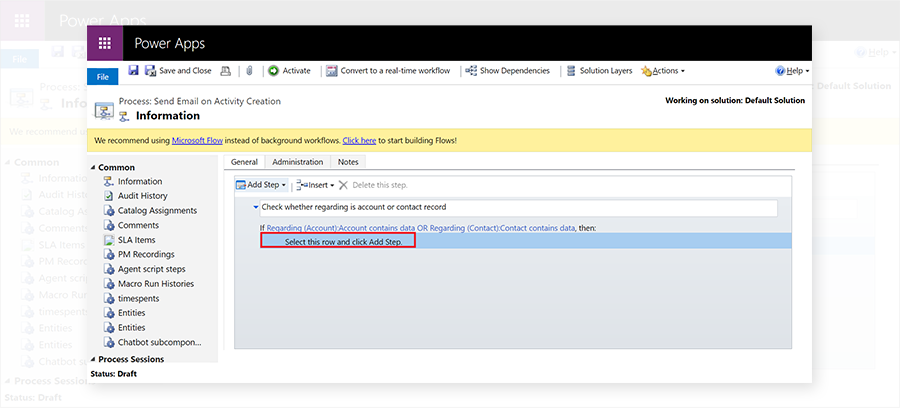Open the Help dropdown in front window
900x408 pixels.
[792, 71]
